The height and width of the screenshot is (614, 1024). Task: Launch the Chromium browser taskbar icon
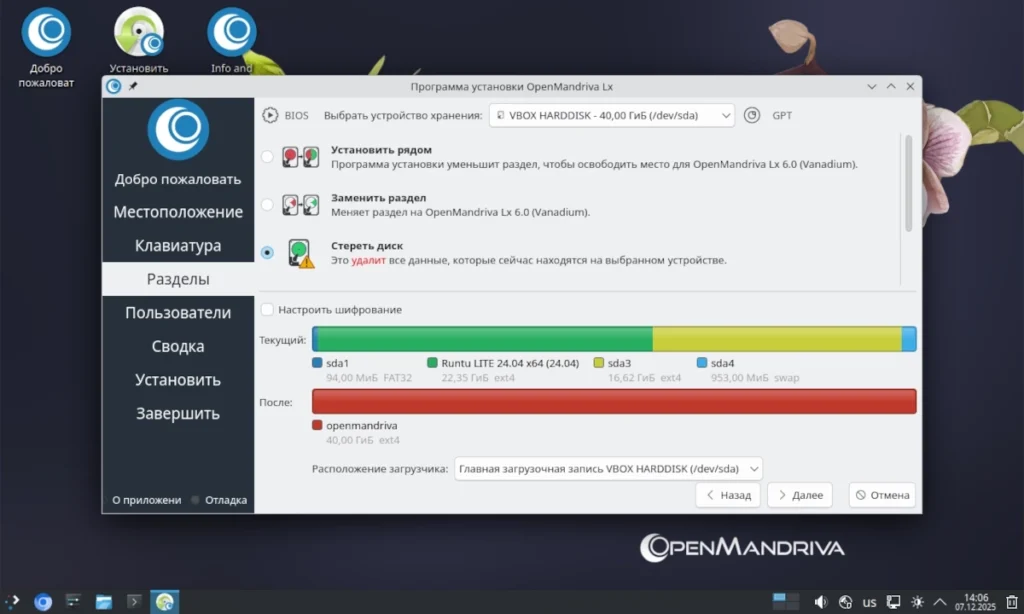tap(43, 602)
